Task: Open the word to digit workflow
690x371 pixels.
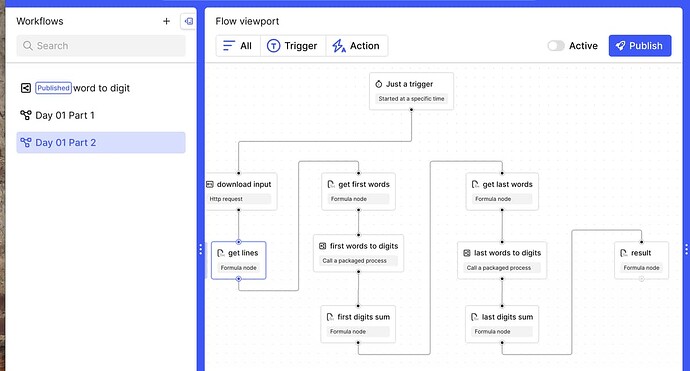Action: tap(101, 88)
